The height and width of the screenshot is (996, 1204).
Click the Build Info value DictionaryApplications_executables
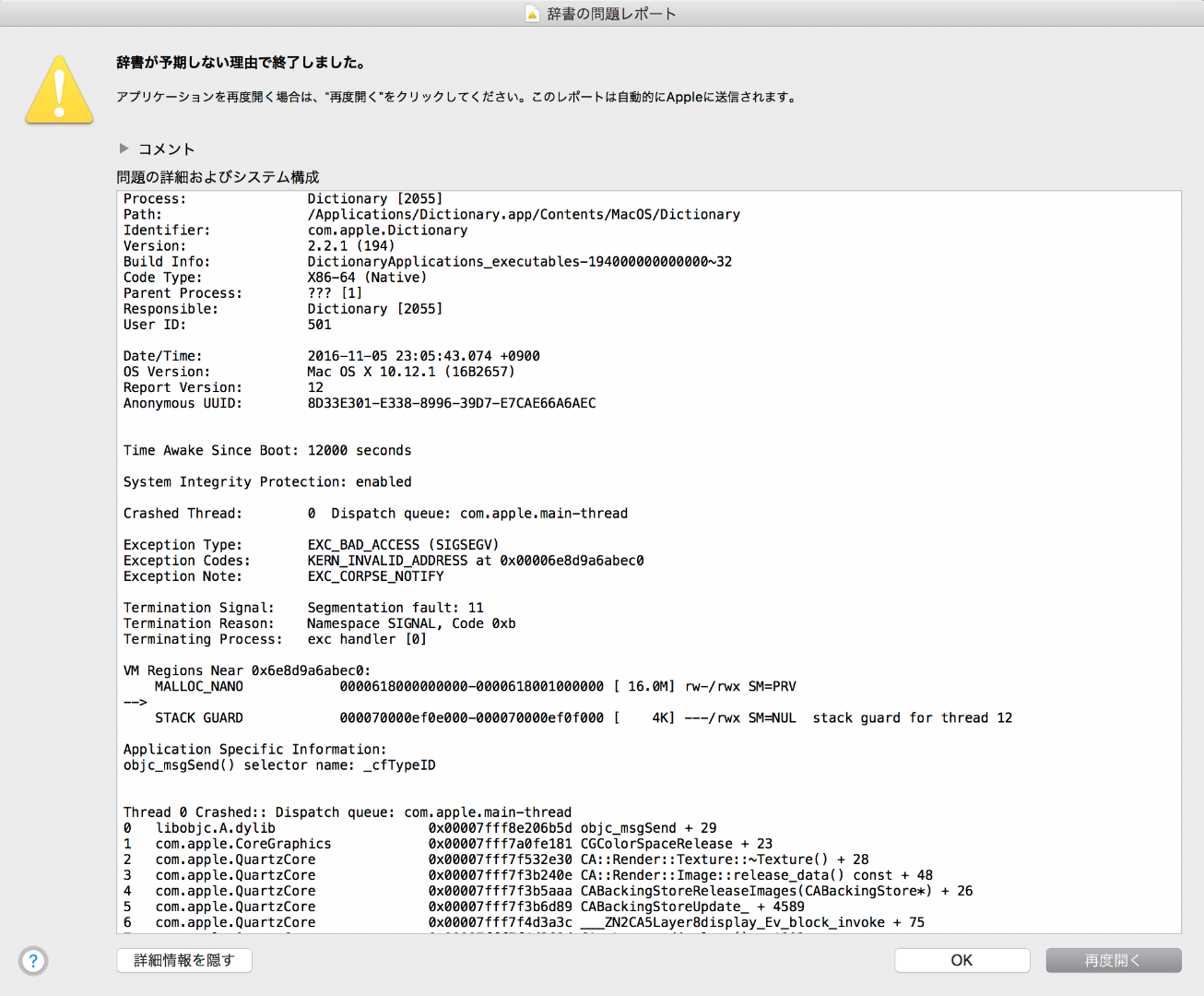coord(519,262)
